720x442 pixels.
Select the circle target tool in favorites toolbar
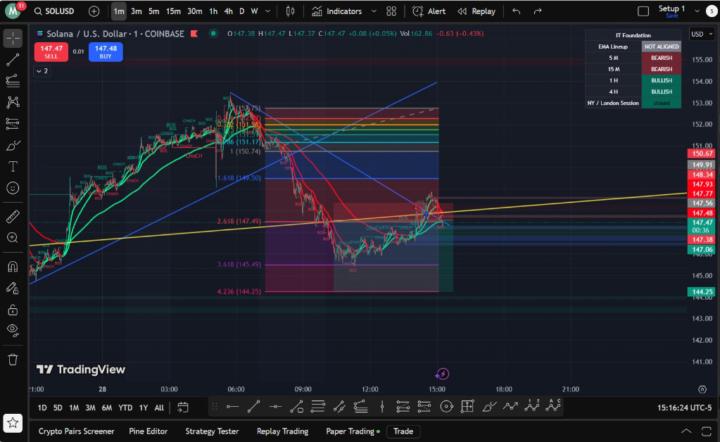pyautogui.click(x=446, y=407)
